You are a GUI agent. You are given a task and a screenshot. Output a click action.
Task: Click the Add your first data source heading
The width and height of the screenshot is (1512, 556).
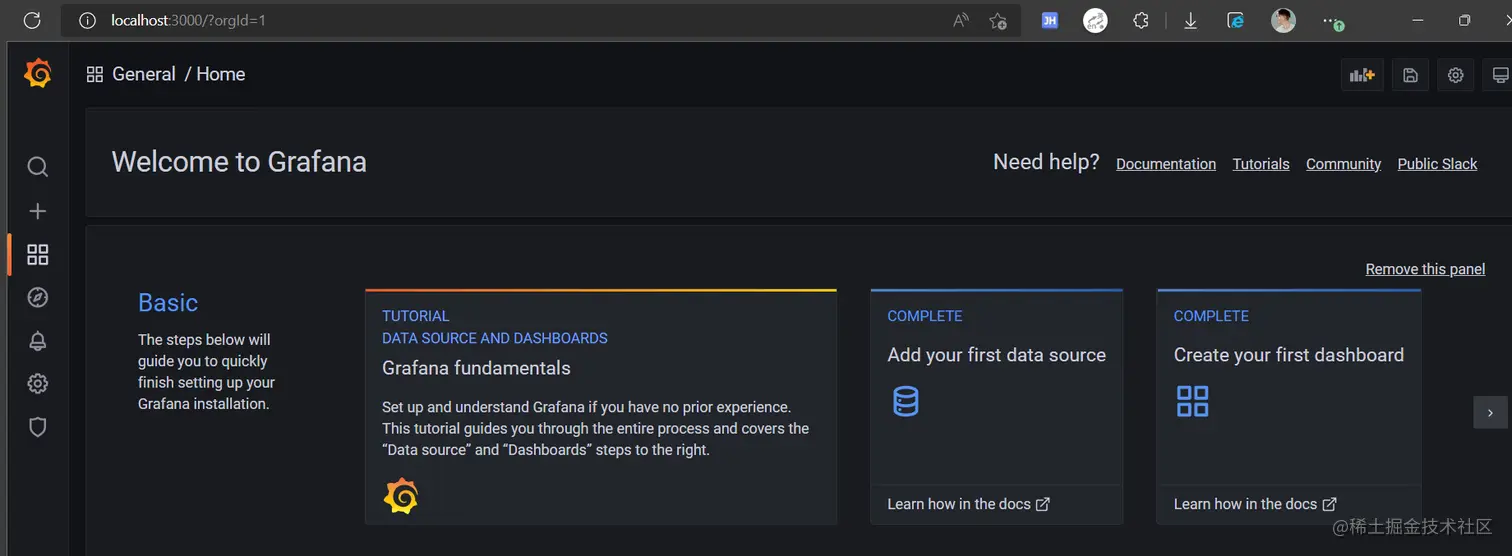(996, 355)
